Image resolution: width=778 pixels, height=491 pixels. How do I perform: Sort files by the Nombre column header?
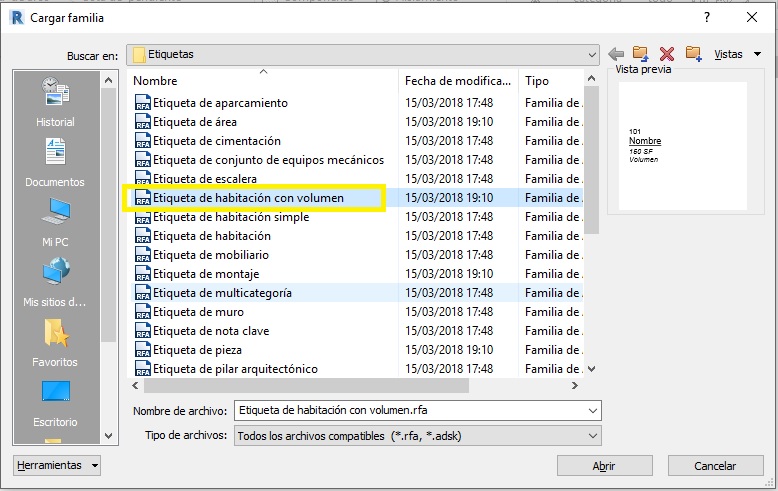tap(265, 81)
